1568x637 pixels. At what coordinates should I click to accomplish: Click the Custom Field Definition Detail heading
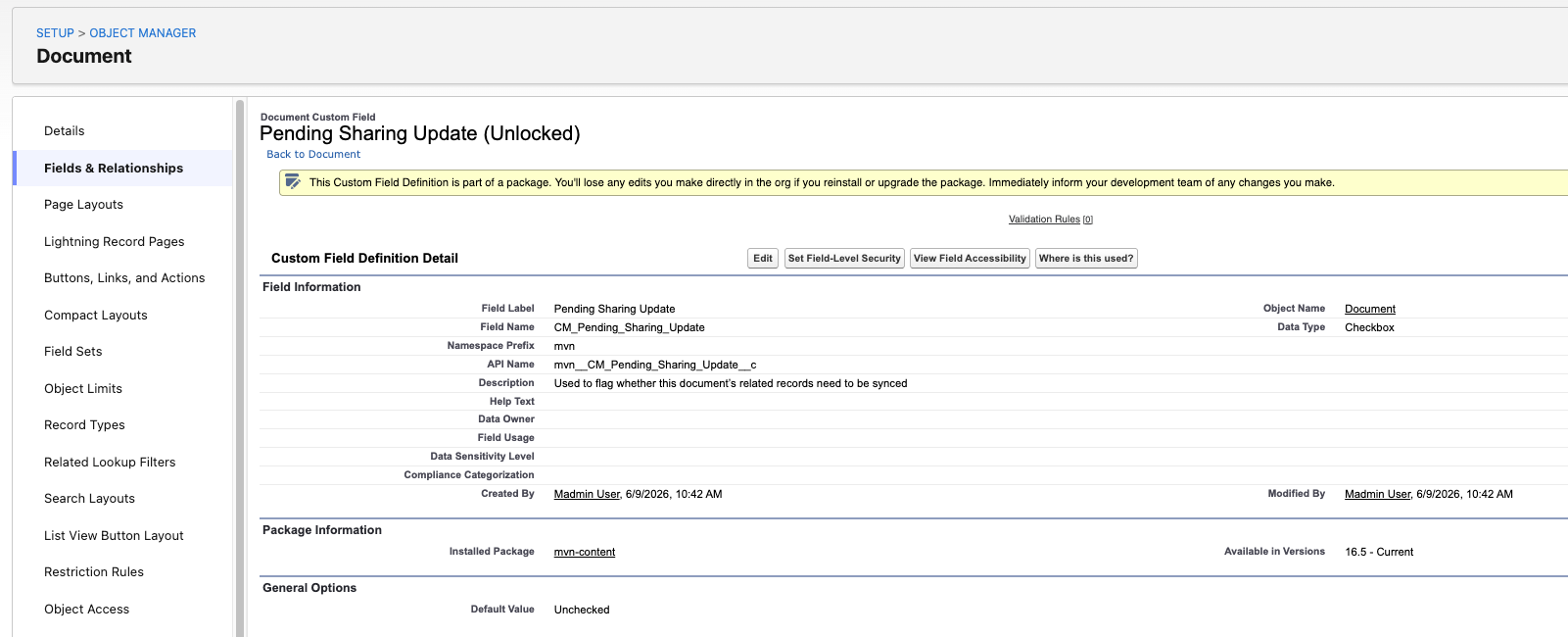[364, 259]
